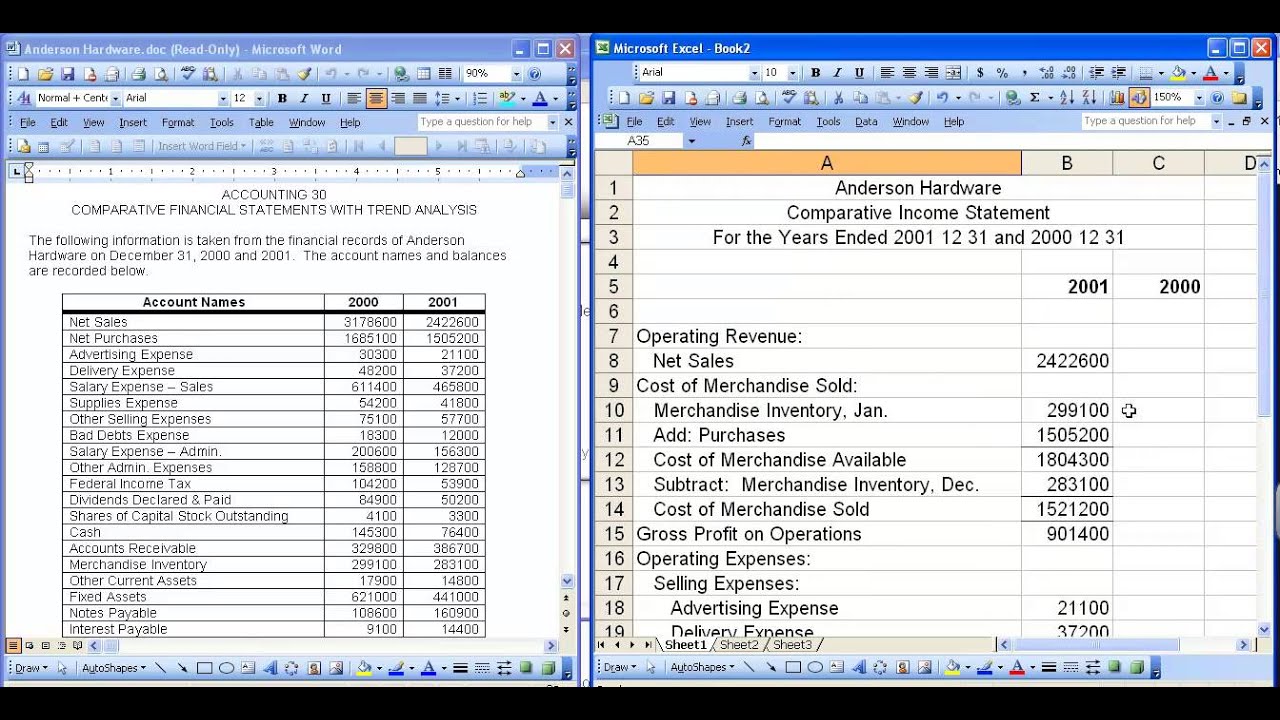The width and height of the screenshot is (1280, 720).
Task: Click Numbering list icon in Word
Action: (x=479, y=98)
